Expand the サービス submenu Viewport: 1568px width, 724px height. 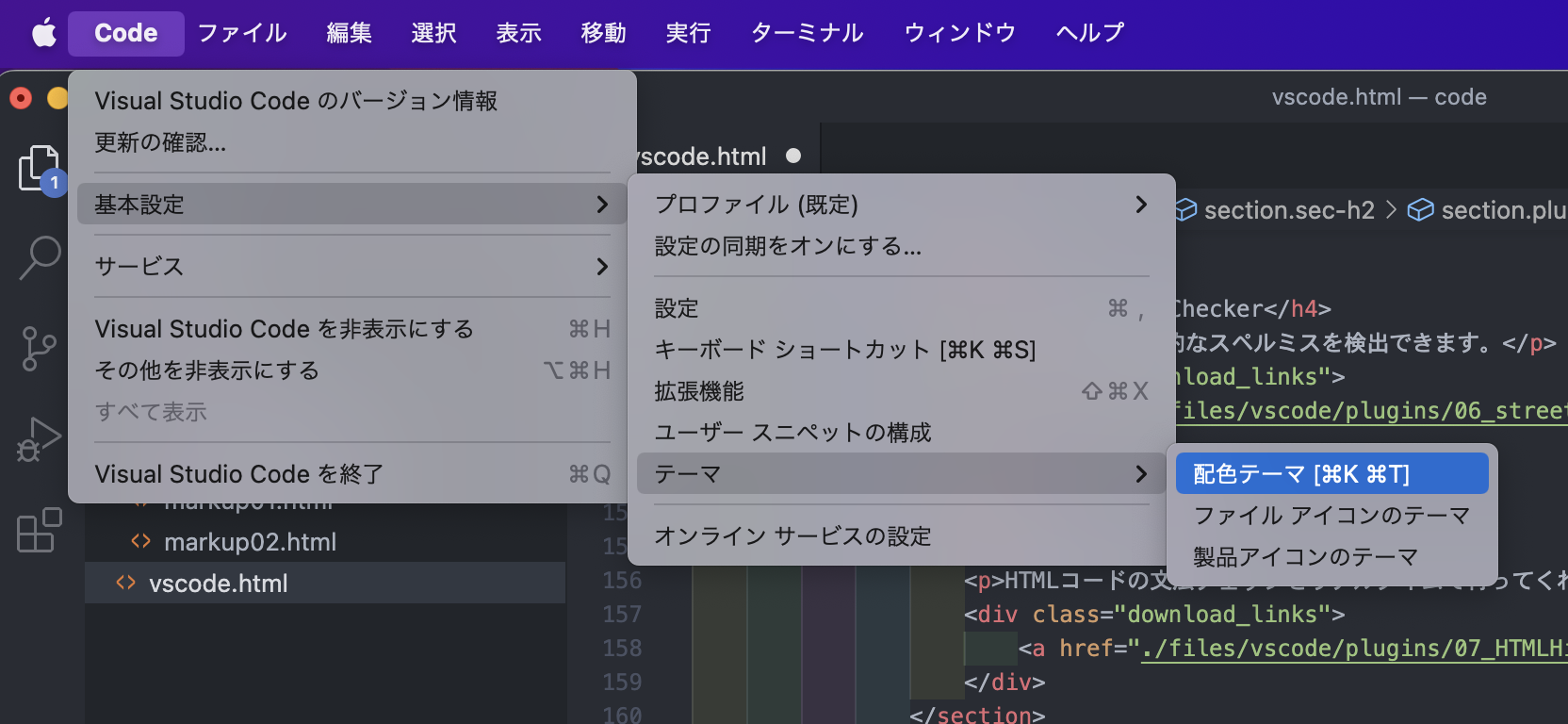coord(351,267)
